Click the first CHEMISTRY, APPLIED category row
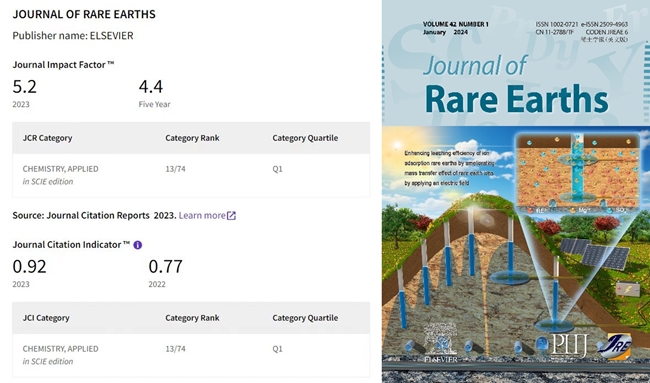650x383 pixels. coord(191,175)
